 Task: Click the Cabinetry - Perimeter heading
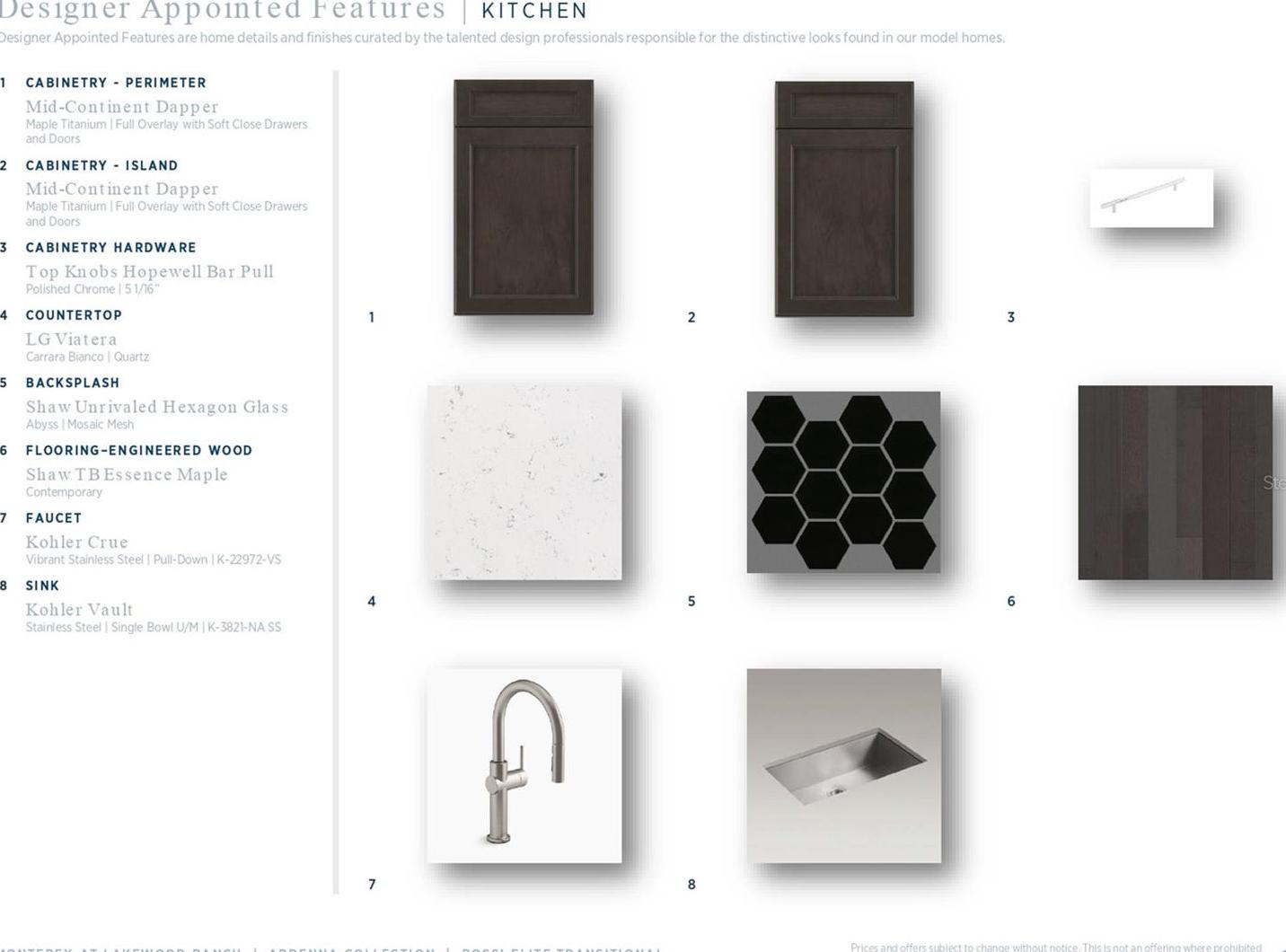tap(116, 83)
